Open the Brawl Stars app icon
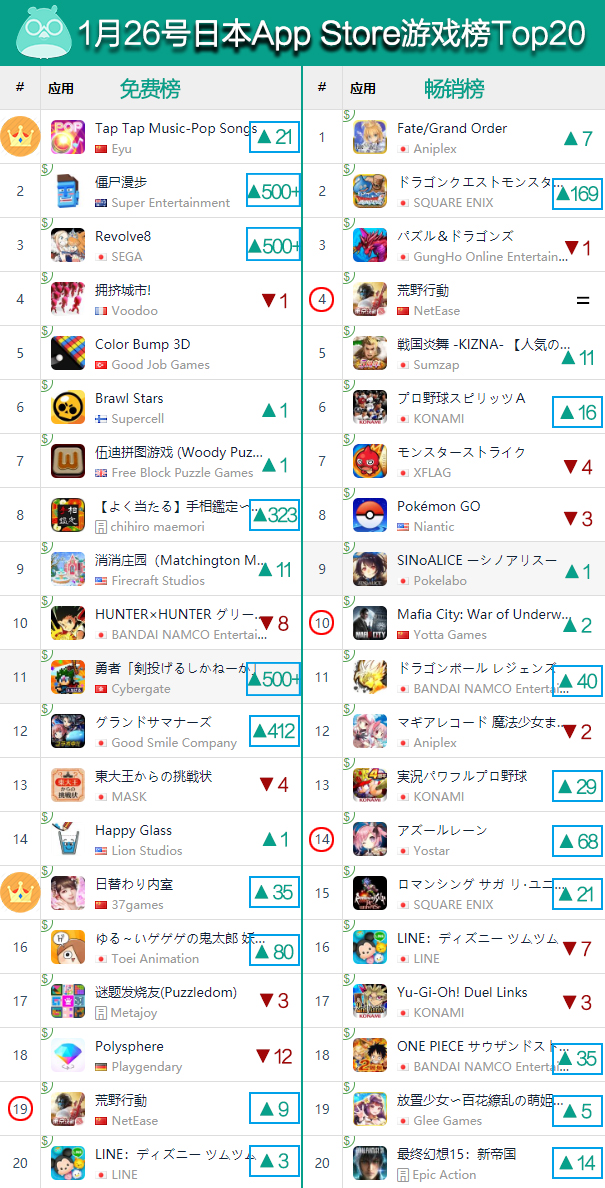 pyautogui.click(x=67, y=408)
